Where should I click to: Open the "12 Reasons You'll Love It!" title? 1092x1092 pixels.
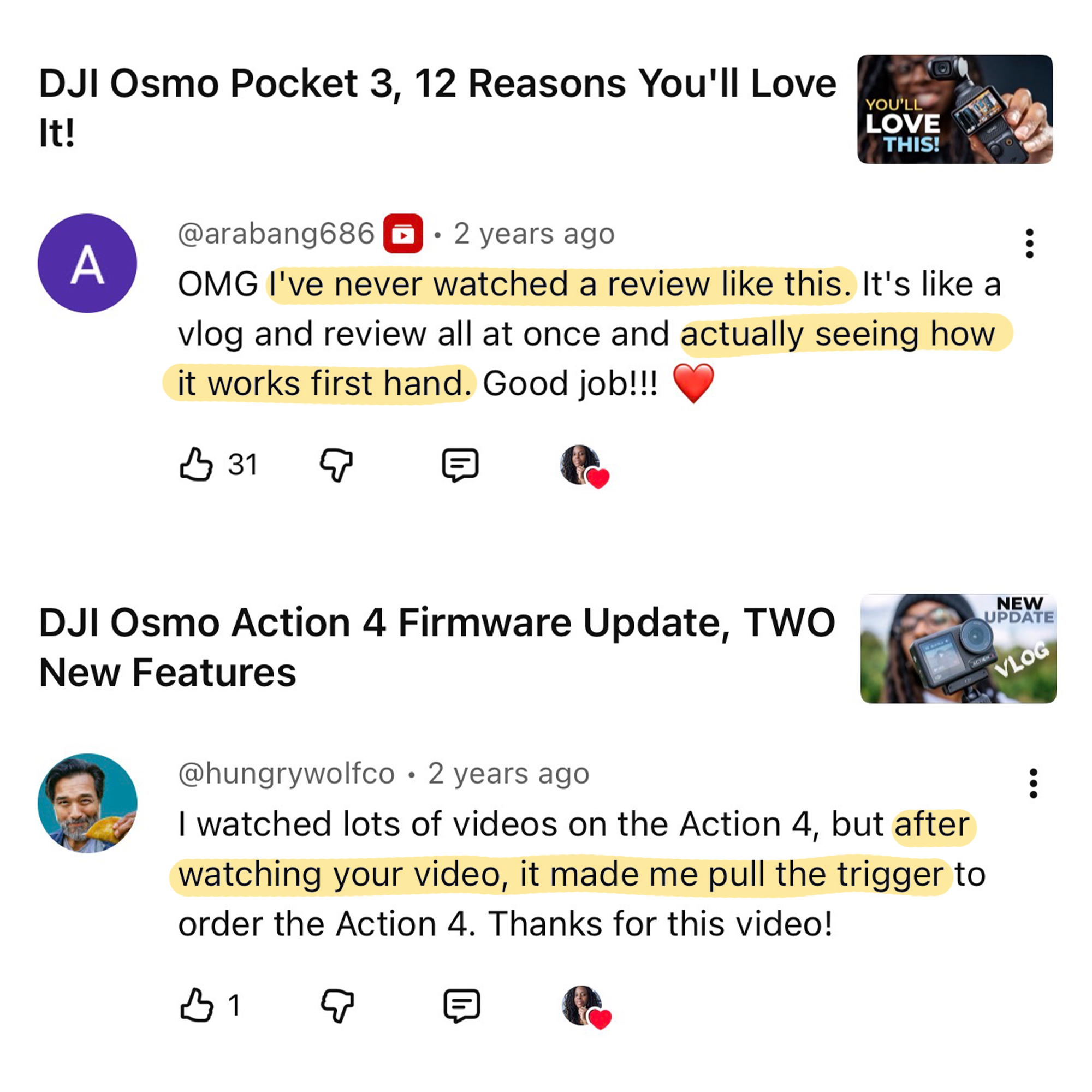[x=437, y=108]
